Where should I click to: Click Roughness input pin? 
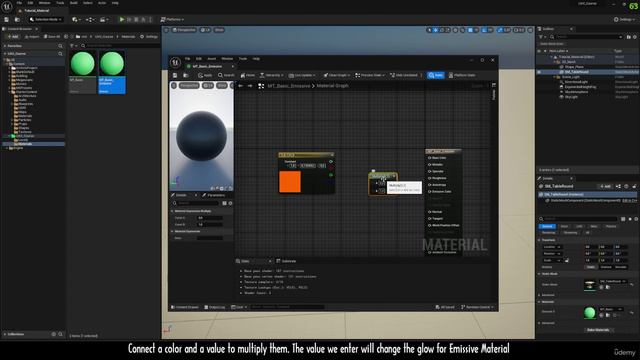point(430,178)
